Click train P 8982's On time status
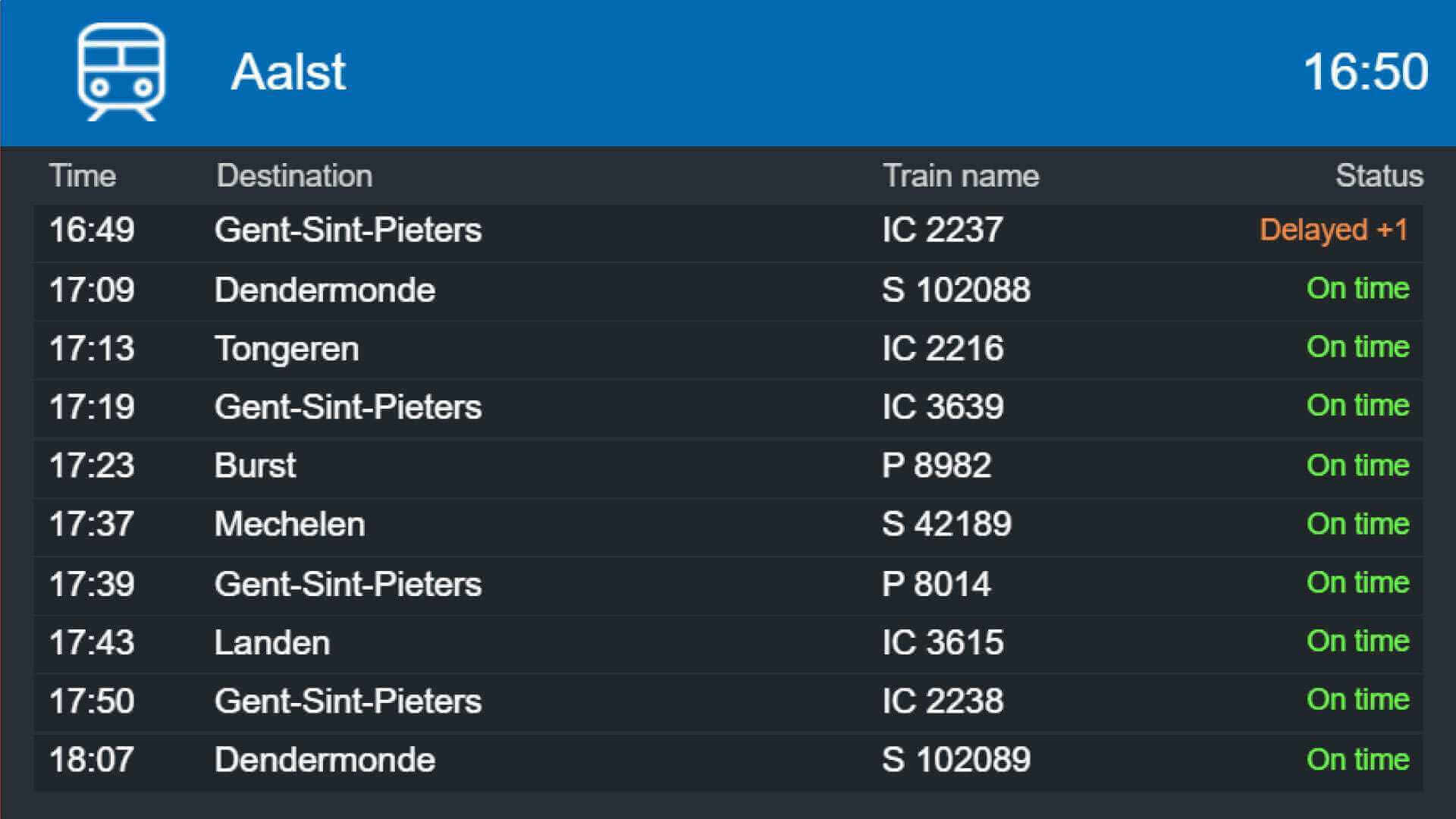 [1358, 466]
